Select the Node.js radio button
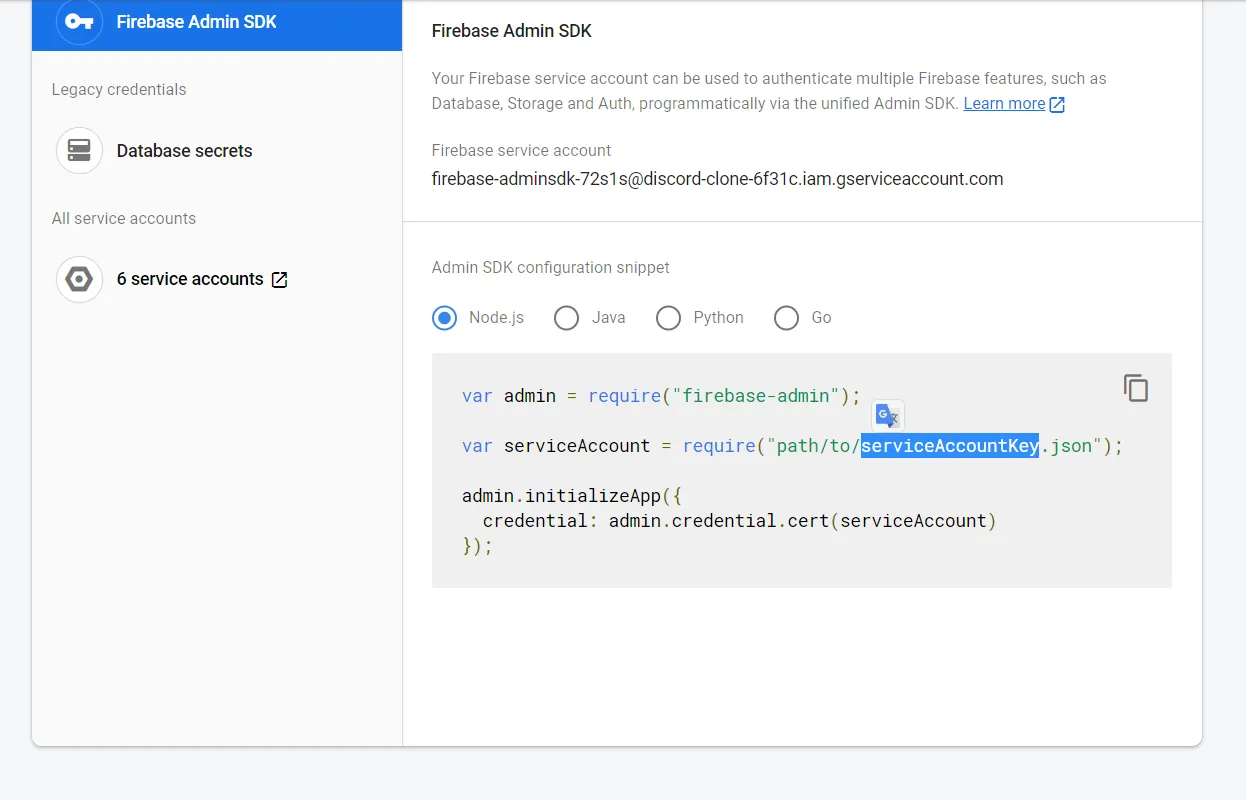This screenshot has height=800, width=1246. [444, 318]
